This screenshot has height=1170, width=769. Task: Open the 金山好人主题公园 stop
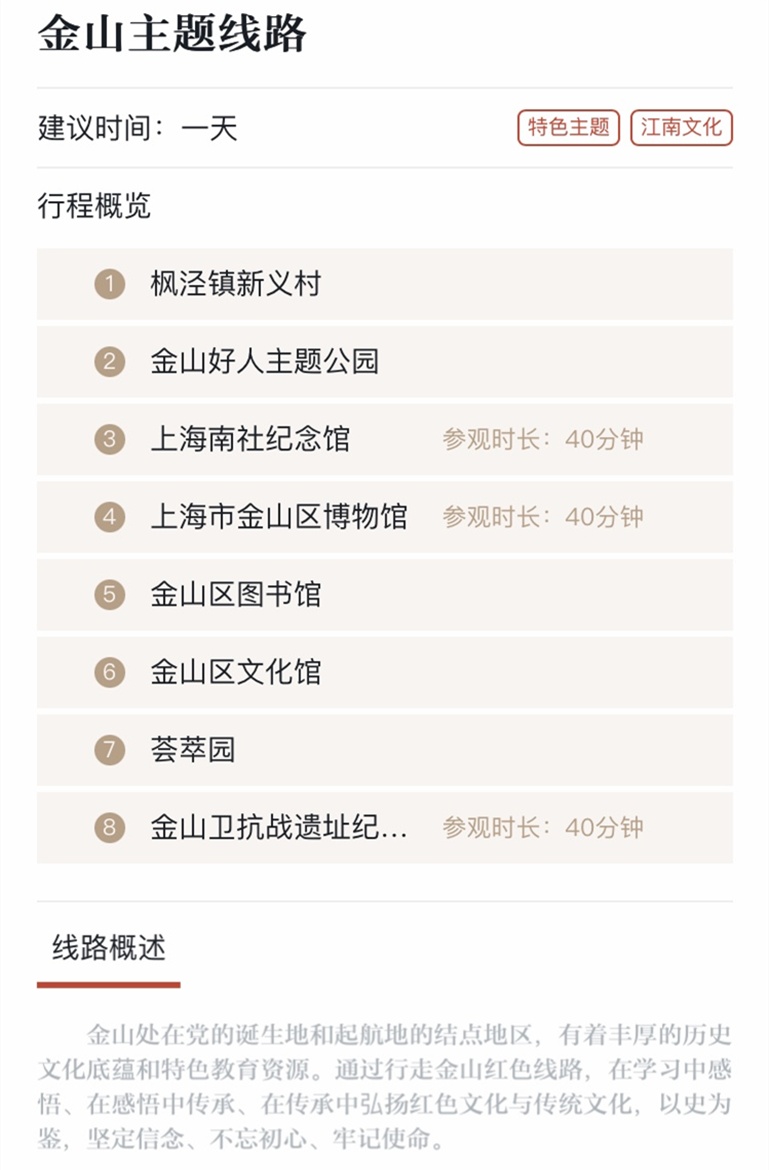tap(385, 362)
